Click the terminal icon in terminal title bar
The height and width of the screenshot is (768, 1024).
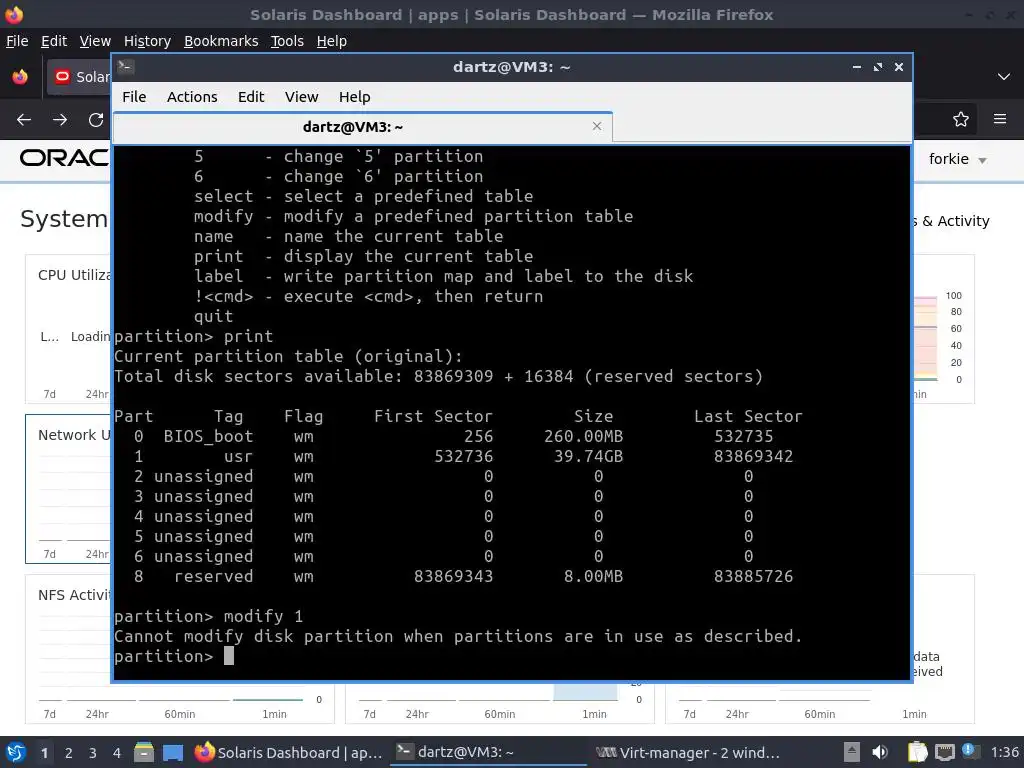coord(125,67)
